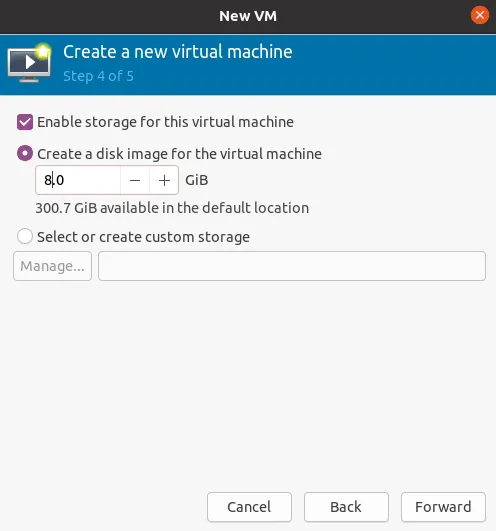Image resolution: width=496 pixels, height=531 pixels.
Task: Choose Select or create custom storage
Action: [x=25, y=236]
